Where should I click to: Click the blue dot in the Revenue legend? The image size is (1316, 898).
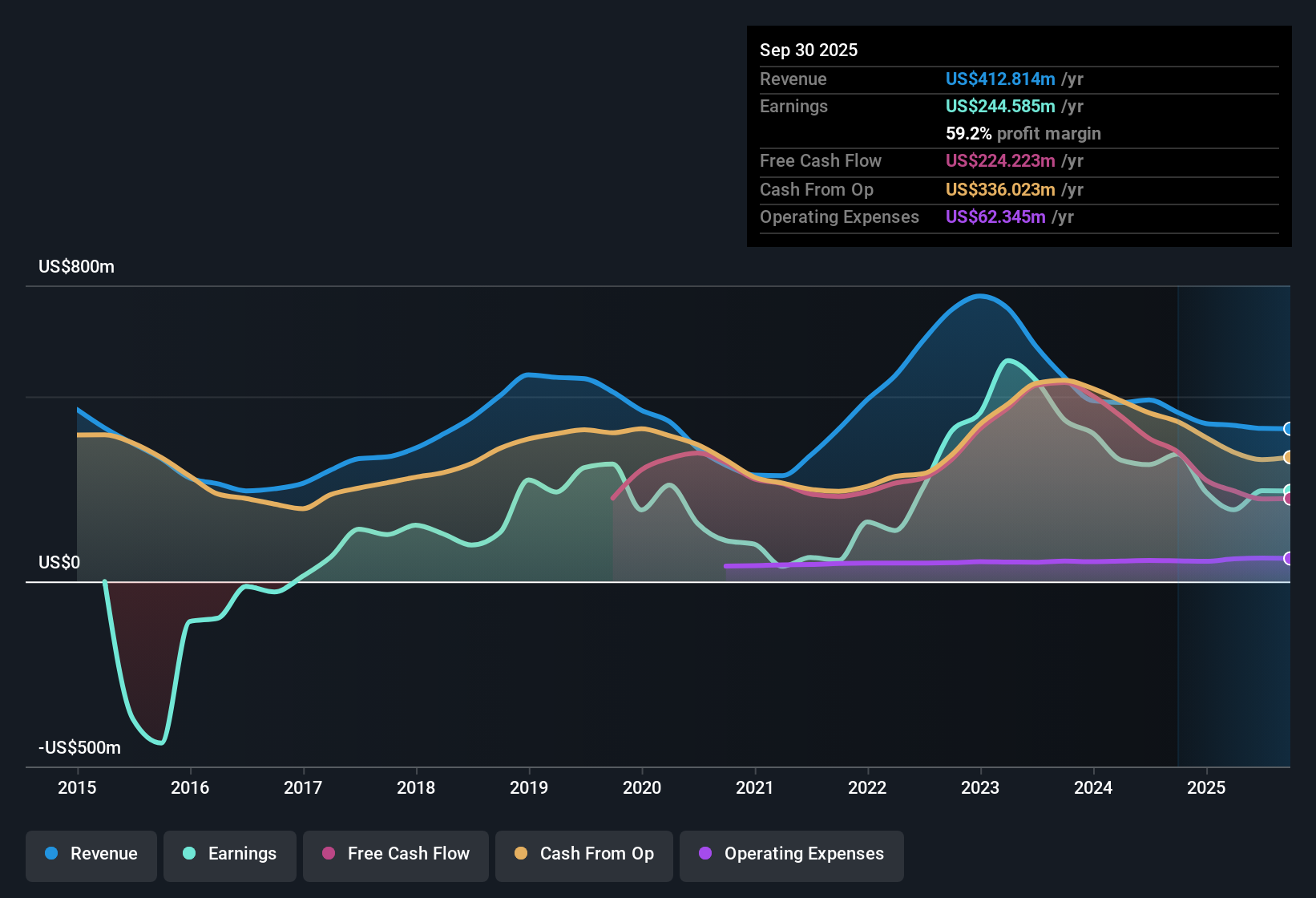point(50,854)
